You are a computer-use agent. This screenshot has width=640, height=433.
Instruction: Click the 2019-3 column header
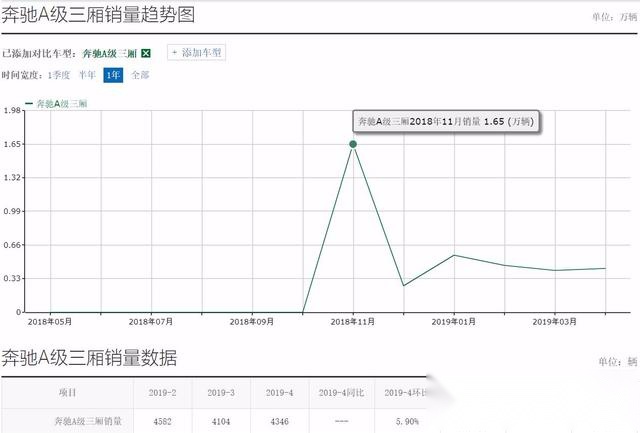click(221, 393)
